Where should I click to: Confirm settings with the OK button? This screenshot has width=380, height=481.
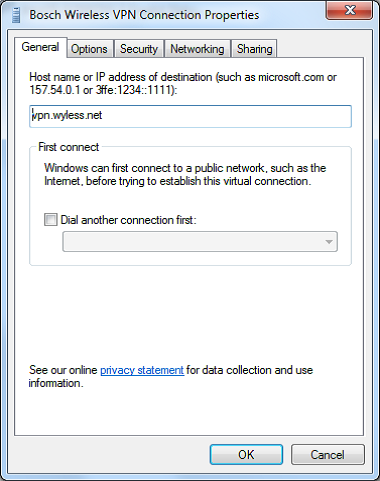(246, 455)
